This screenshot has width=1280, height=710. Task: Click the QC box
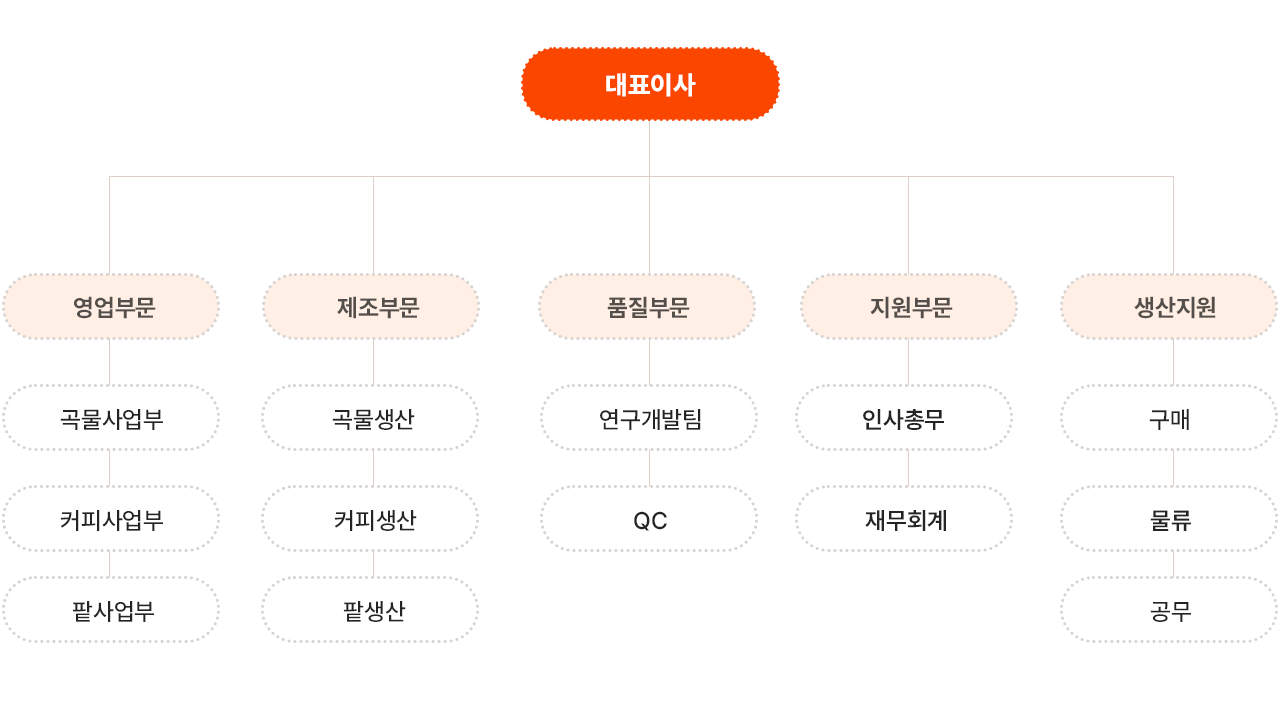649,519
